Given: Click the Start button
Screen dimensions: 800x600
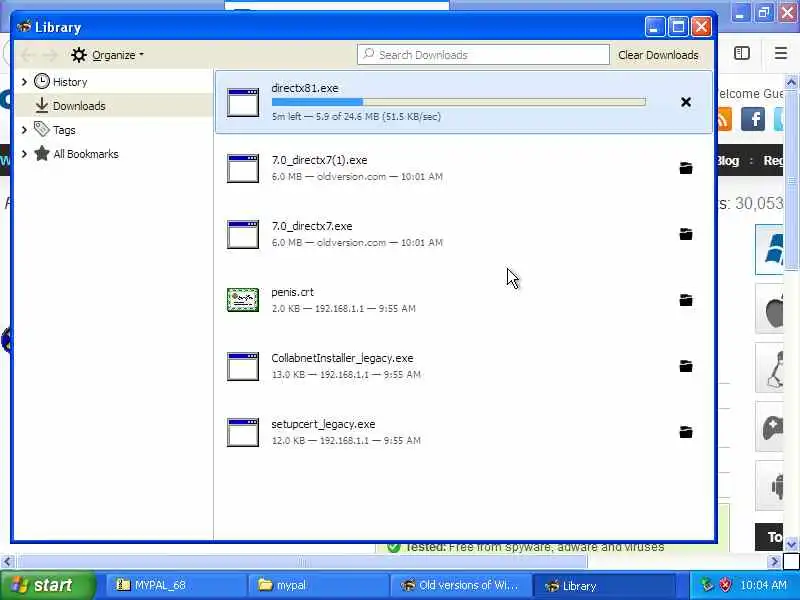Looking at the screenshot, I should (47, 585).
